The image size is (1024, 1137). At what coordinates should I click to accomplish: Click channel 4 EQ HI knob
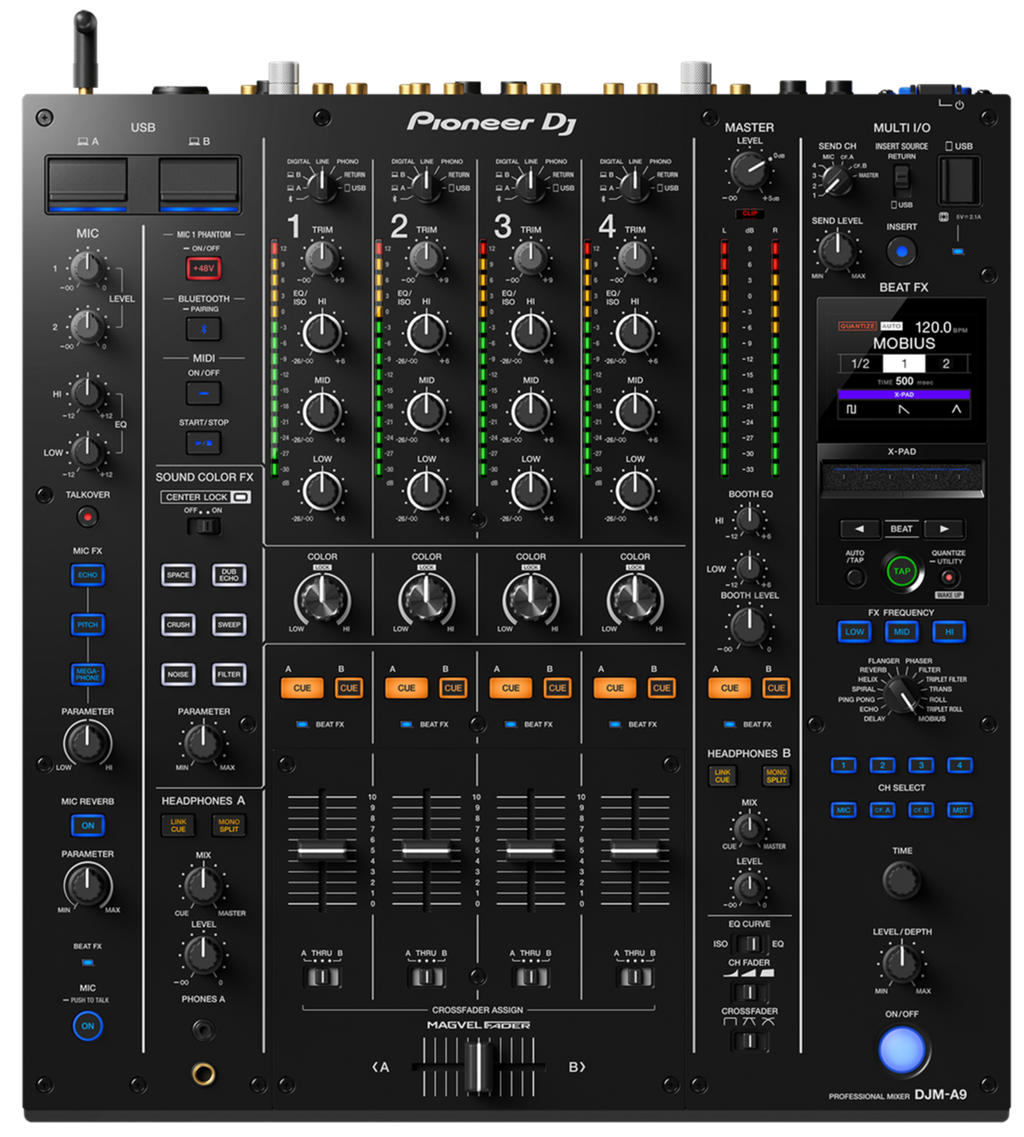point(635,333)
